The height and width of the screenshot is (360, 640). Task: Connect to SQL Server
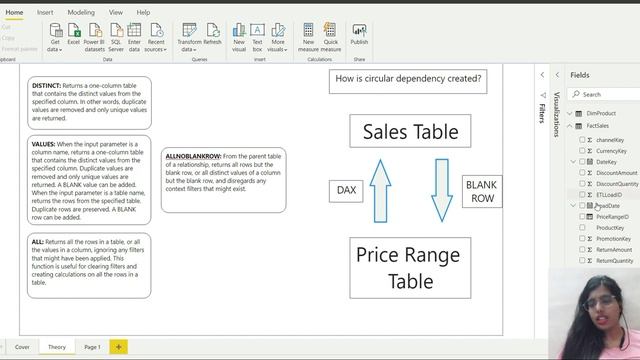click(116, 38)
